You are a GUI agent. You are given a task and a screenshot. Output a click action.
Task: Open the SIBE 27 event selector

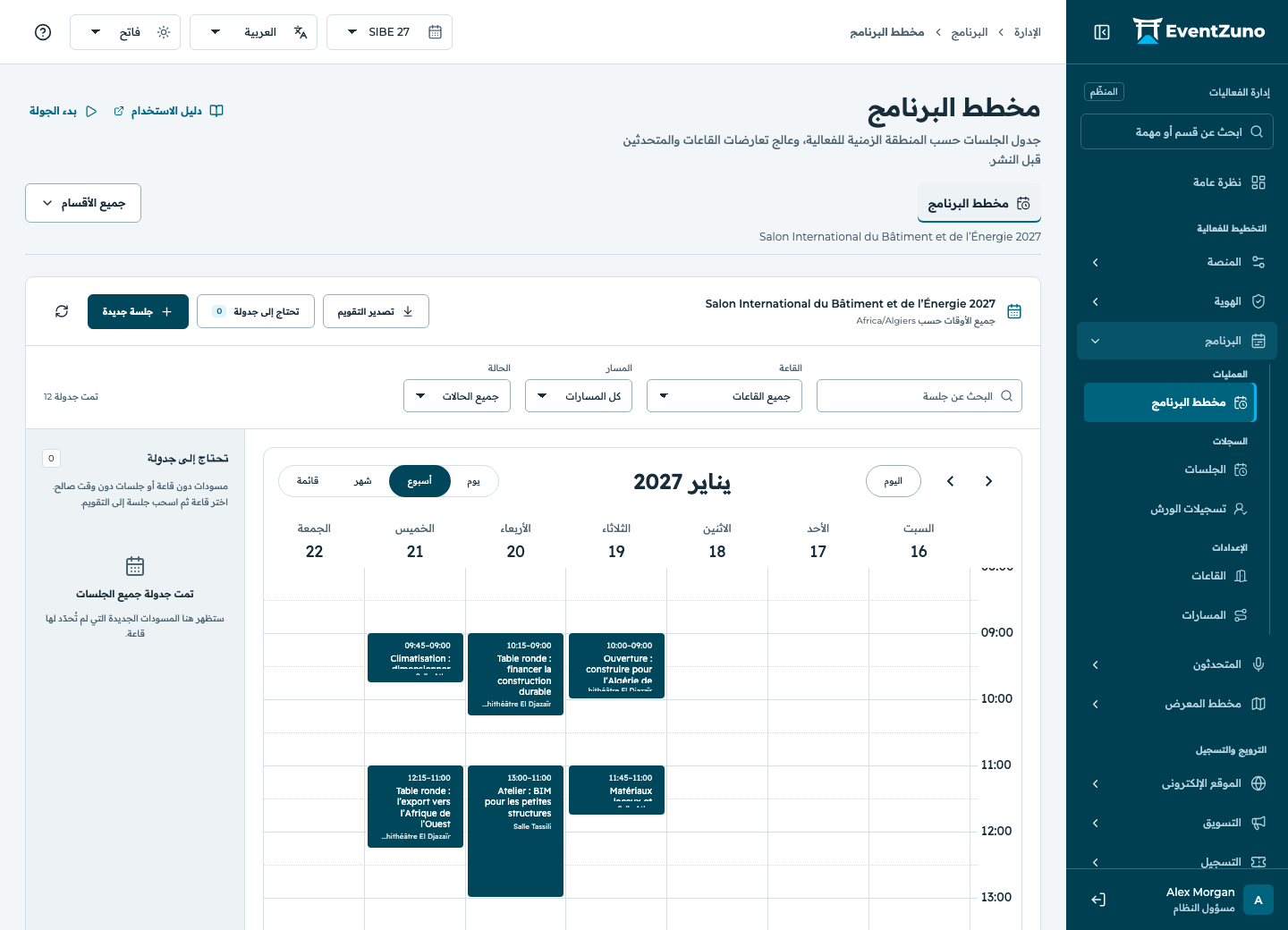[x=390, y=32]
